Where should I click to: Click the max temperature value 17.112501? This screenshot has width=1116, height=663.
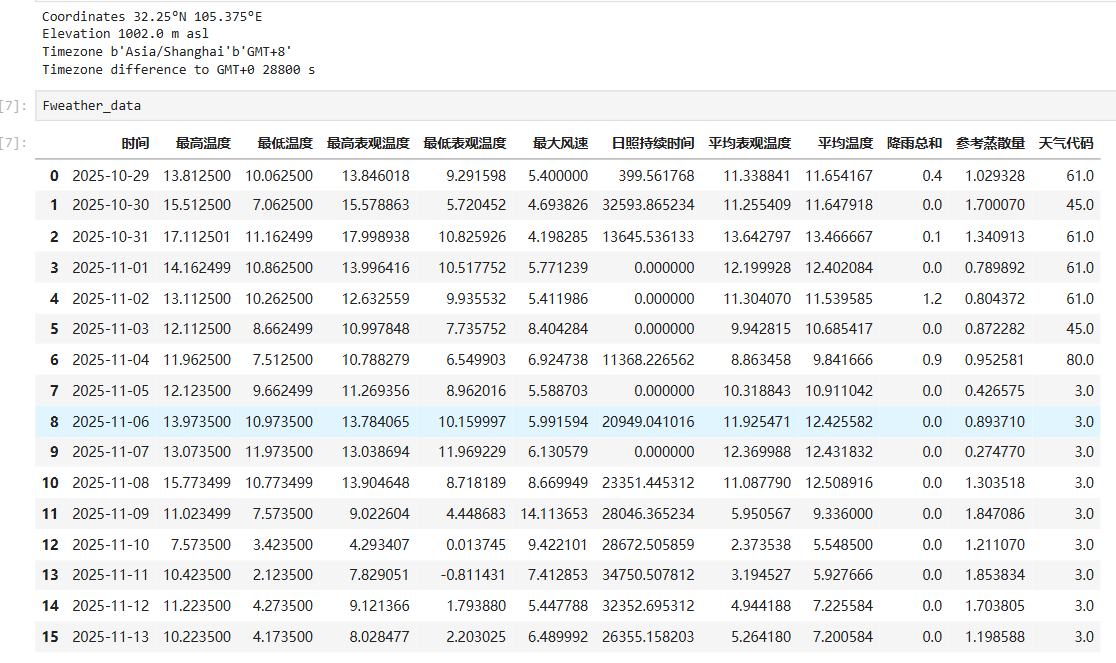coord(197,237)
